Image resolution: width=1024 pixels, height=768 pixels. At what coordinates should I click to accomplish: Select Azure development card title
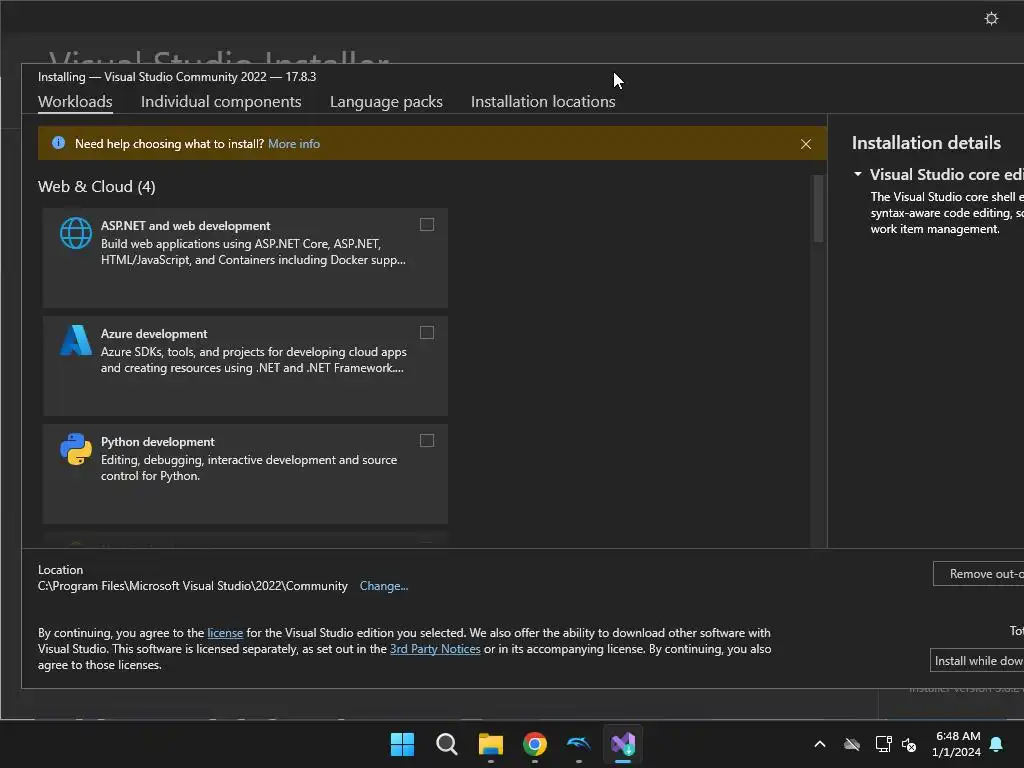coord(153,334)
